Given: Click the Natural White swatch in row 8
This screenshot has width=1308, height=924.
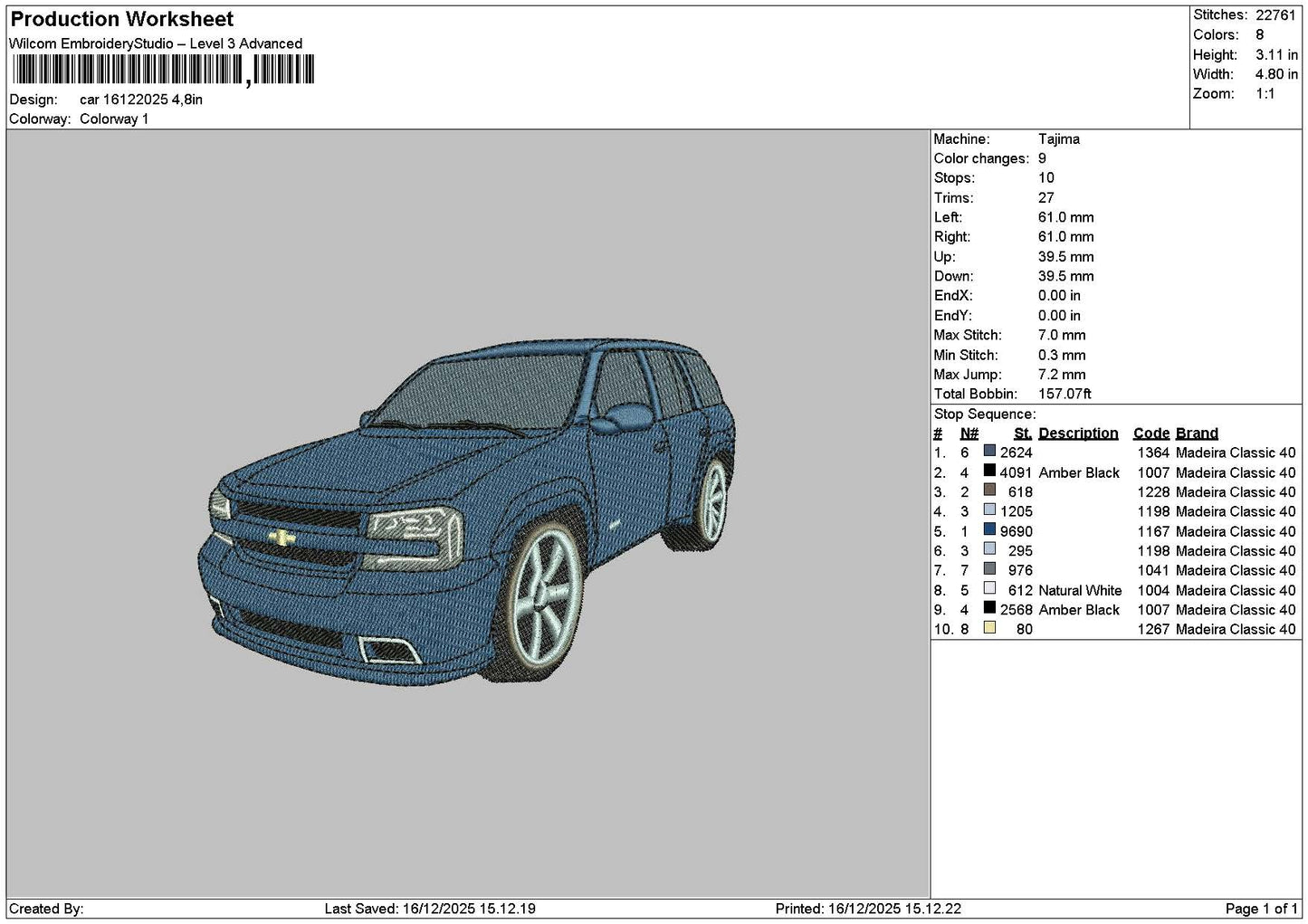Looking at the screenshot, I should click(x=989, y=589).
